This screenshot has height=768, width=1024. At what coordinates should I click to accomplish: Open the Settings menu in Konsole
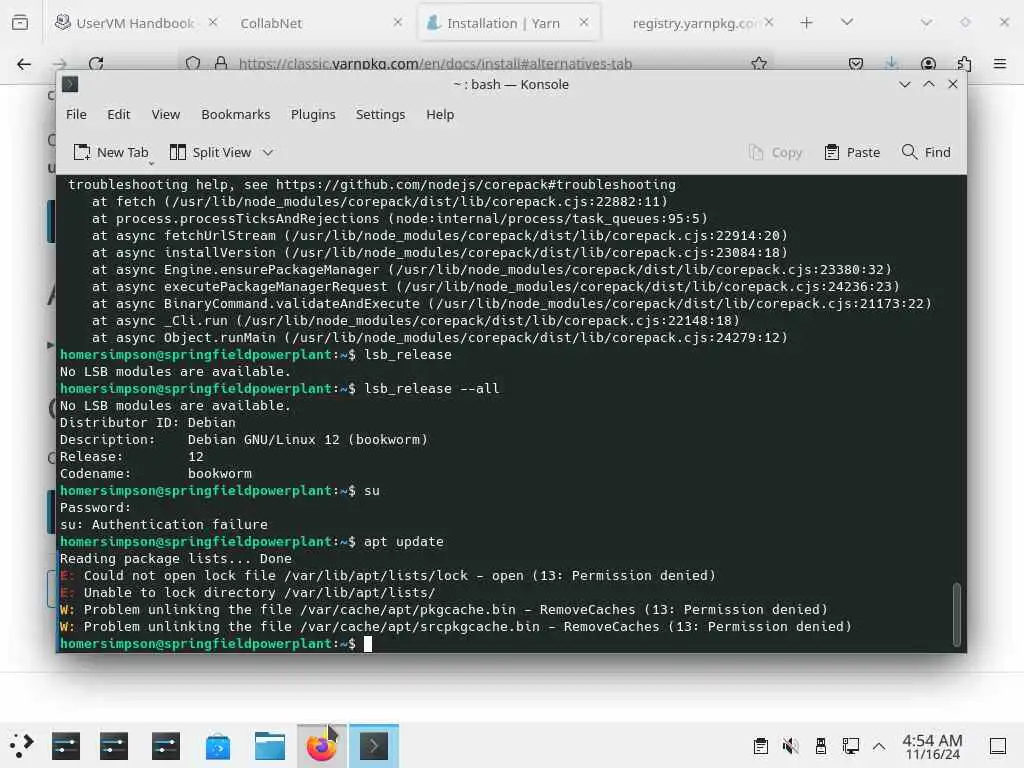coord(380,114)
